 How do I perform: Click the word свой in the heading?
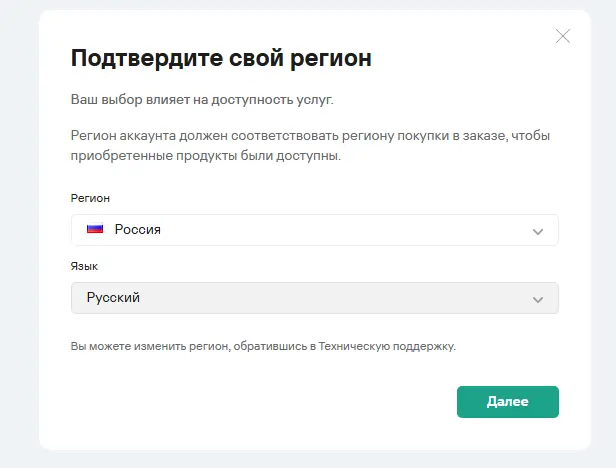click(x=257, y=58)
